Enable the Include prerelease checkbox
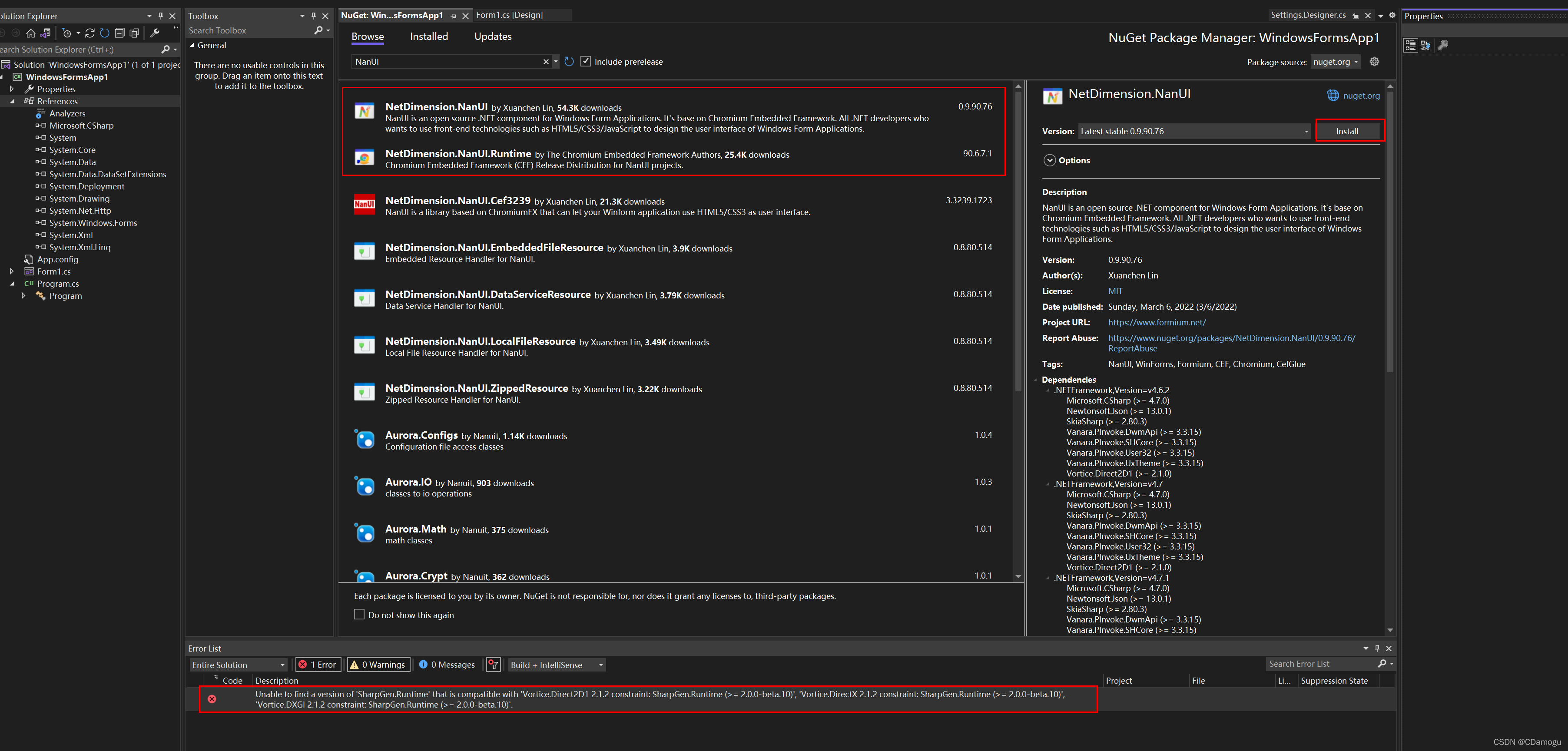Screen dimensions: 1568x751 point(585,62)
